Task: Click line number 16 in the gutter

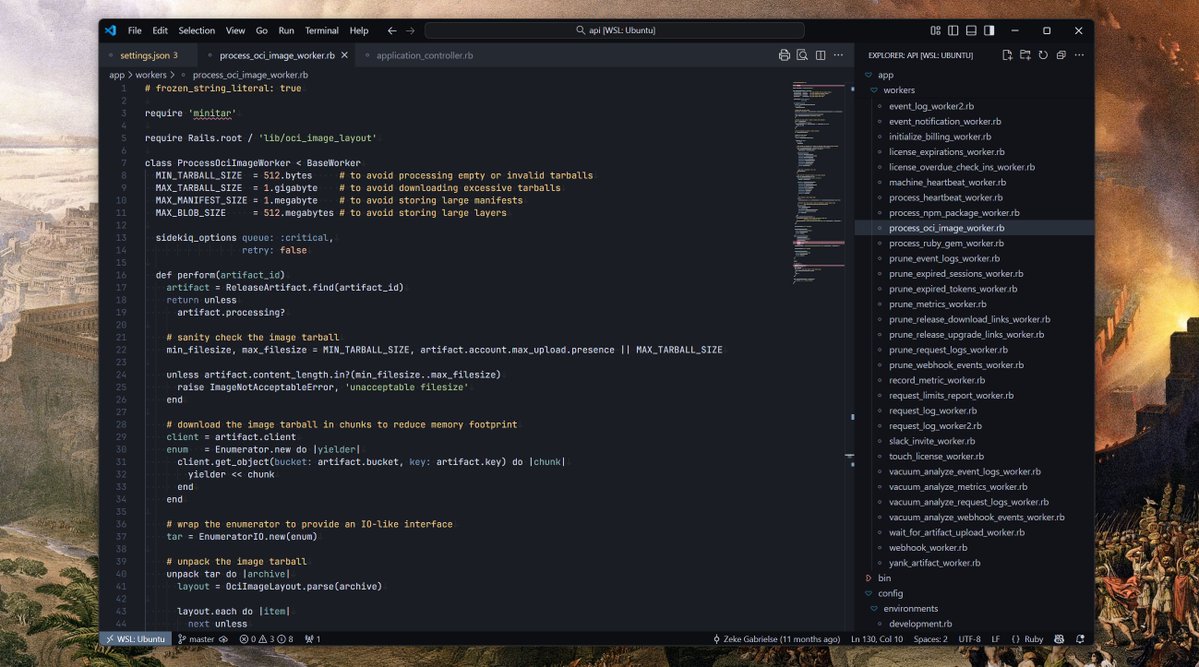Action: [x=122, y=275]
